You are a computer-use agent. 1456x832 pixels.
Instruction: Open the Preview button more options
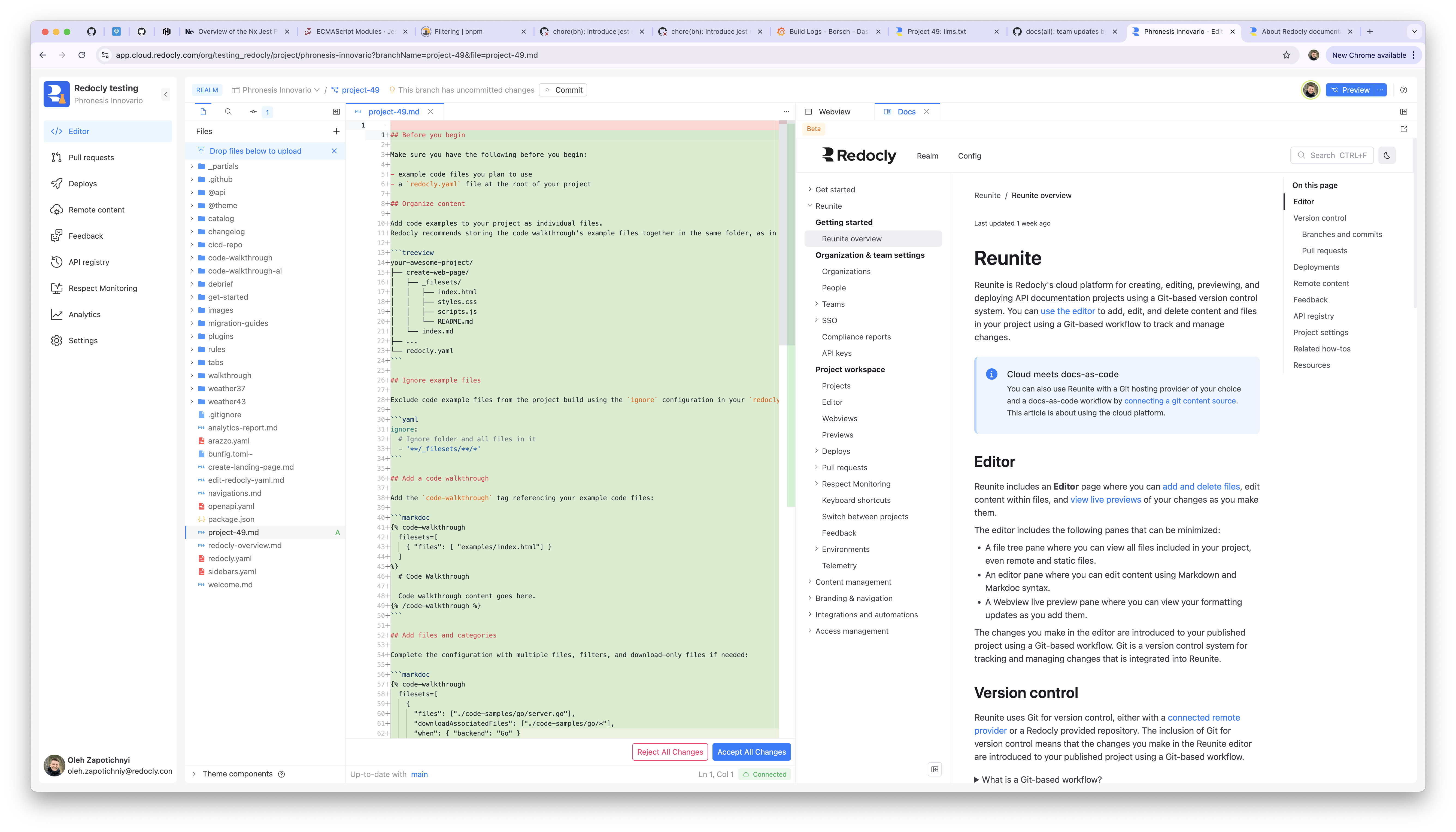1381,90
